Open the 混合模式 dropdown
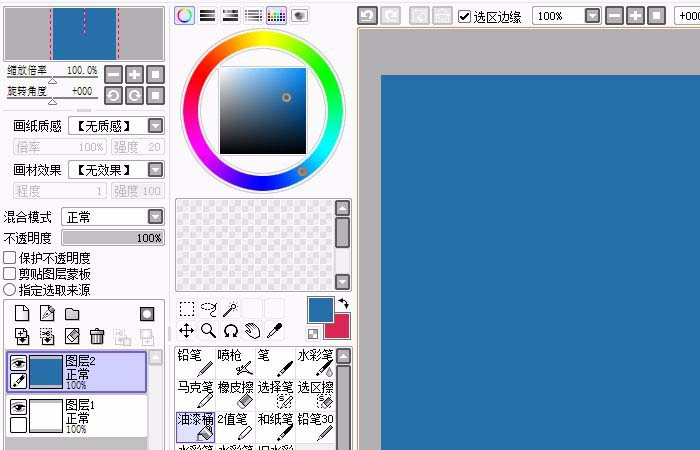The image size is (700, 450). click(155, 217)
